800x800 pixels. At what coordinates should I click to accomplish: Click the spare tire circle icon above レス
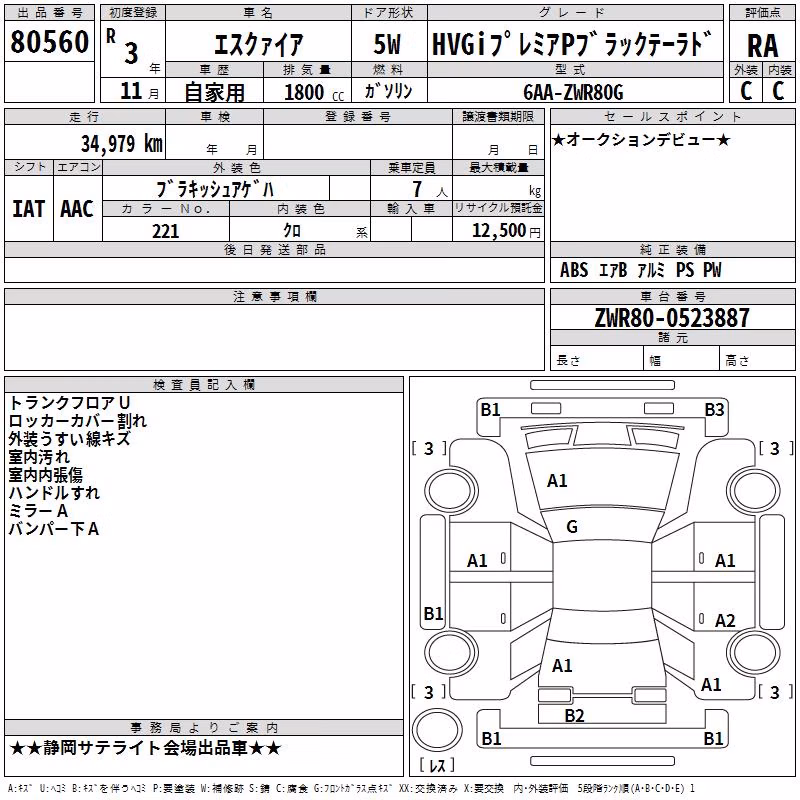pos(437,729)
